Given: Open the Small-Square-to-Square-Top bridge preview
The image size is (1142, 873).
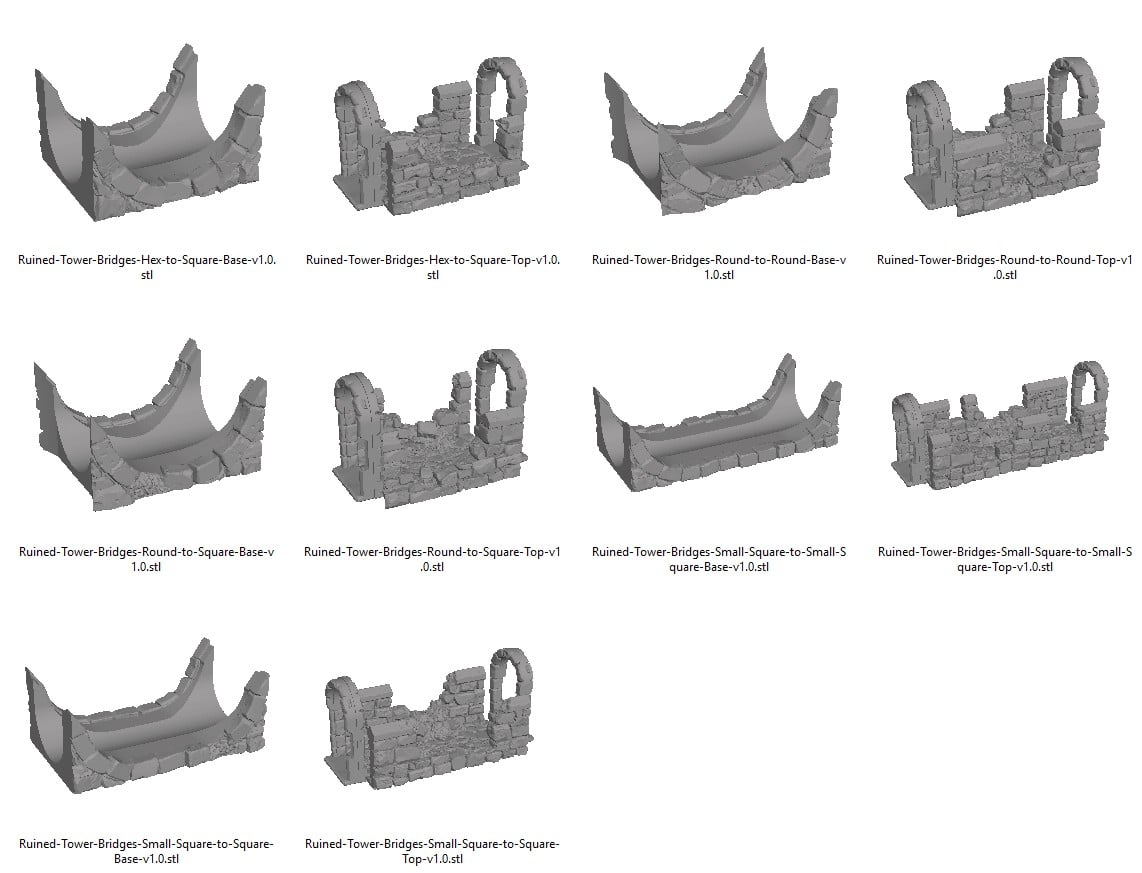Looking at the screenshot, I should click(430, 735).
